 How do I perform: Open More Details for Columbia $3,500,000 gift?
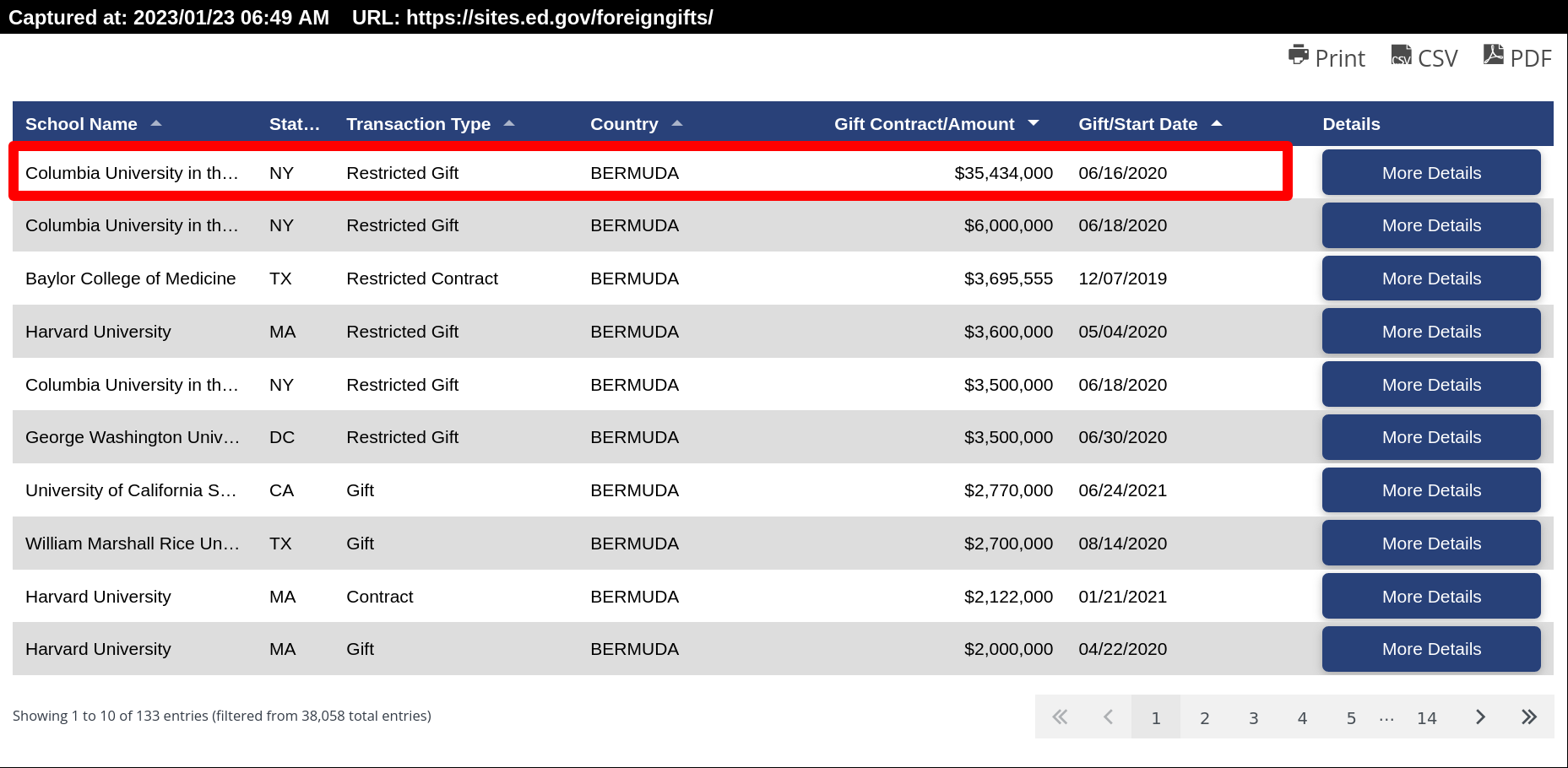coord(1431,385)
